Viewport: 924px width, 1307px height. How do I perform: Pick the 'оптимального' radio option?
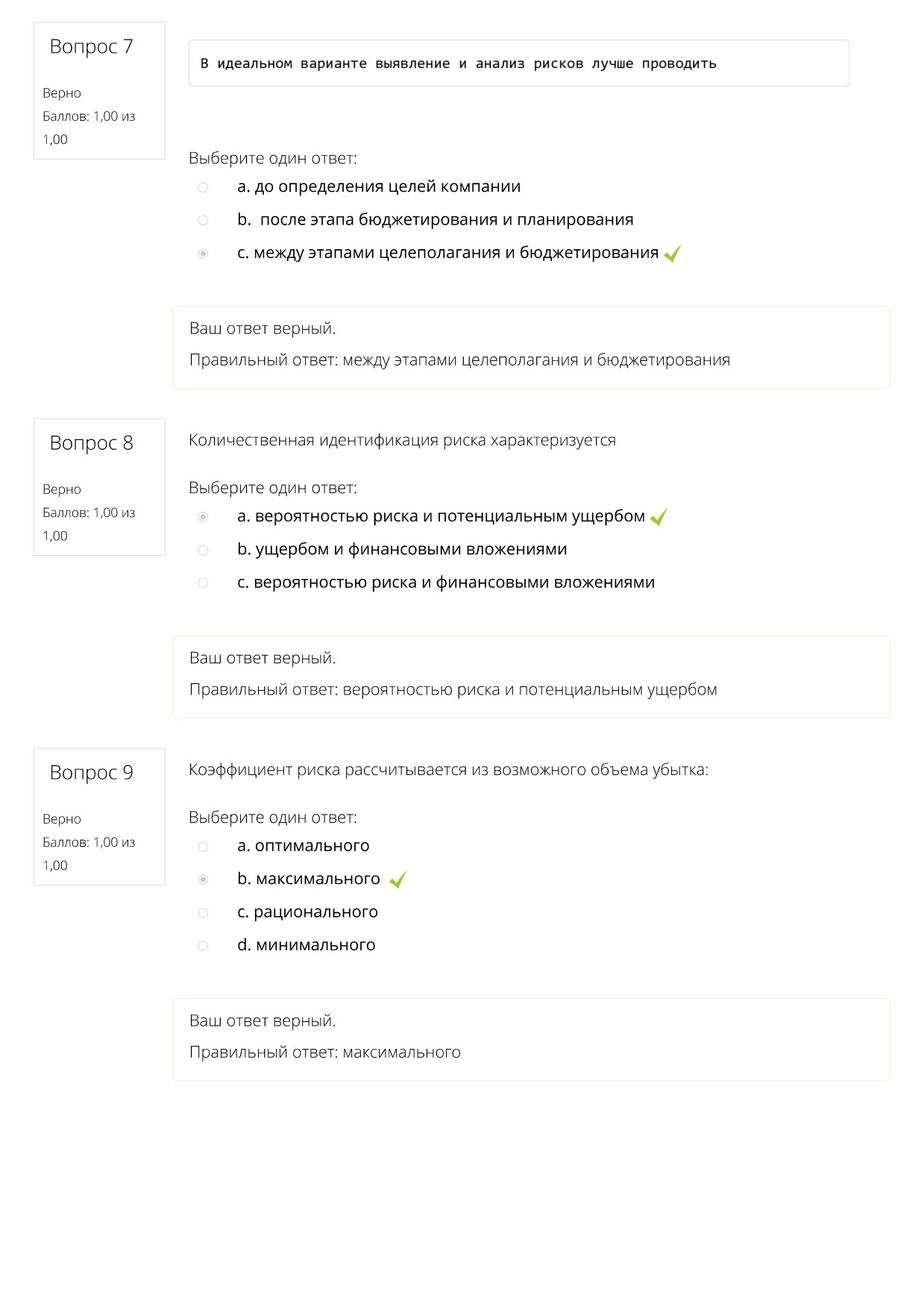click(203, 847)
